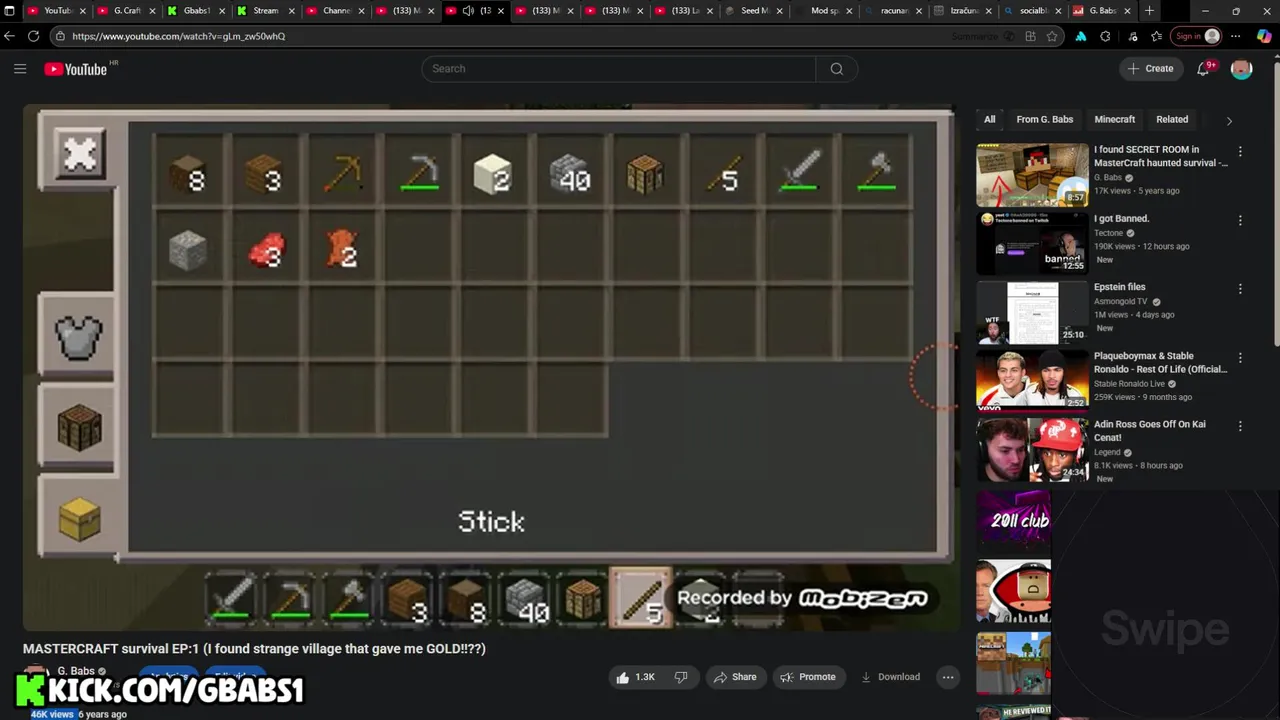Show more category chips with the arrow
Screen dimensions: 1280x720
[x=1229, y=120]
